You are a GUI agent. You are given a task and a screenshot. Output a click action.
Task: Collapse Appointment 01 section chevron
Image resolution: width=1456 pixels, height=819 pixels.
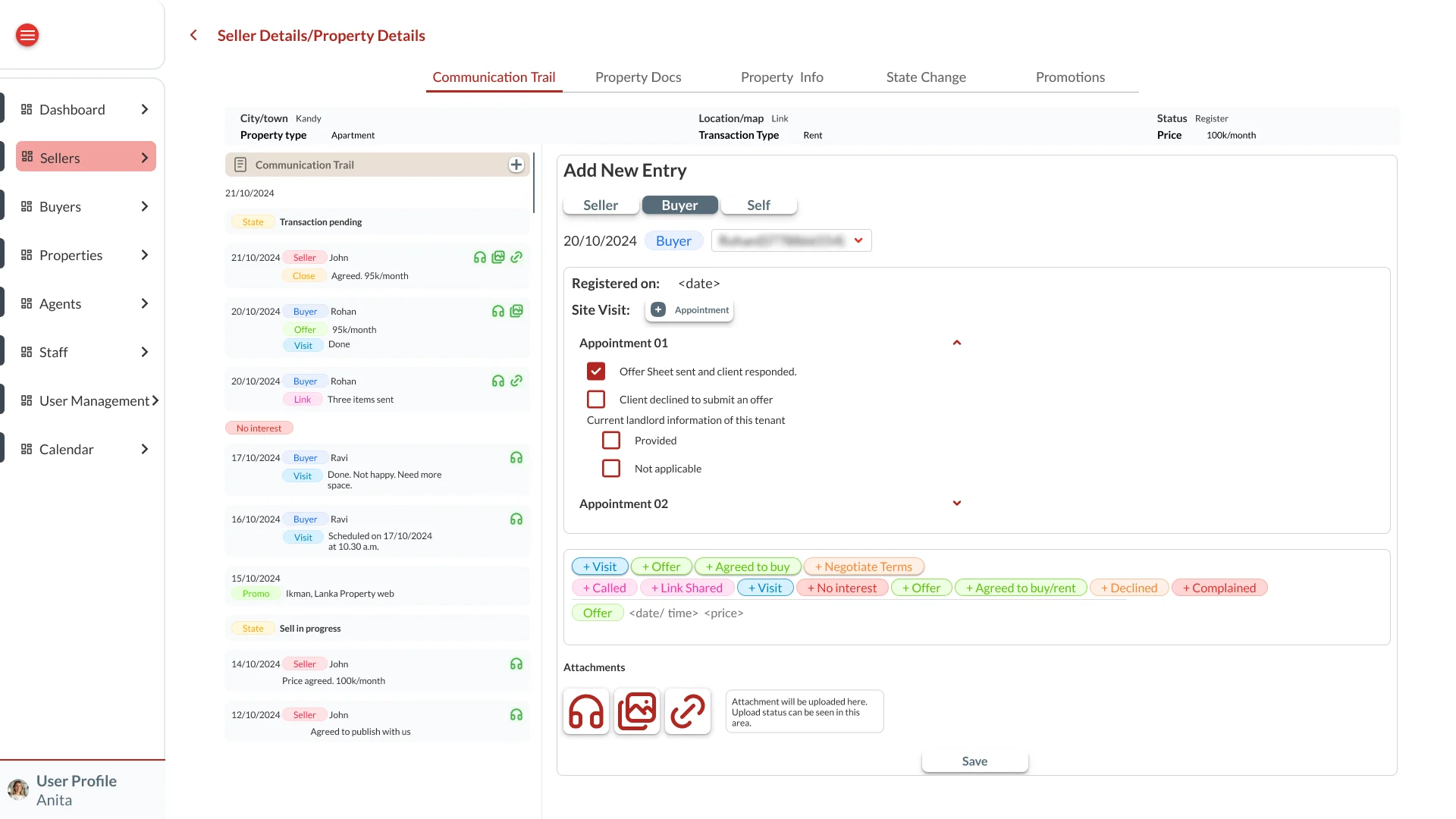957,343
